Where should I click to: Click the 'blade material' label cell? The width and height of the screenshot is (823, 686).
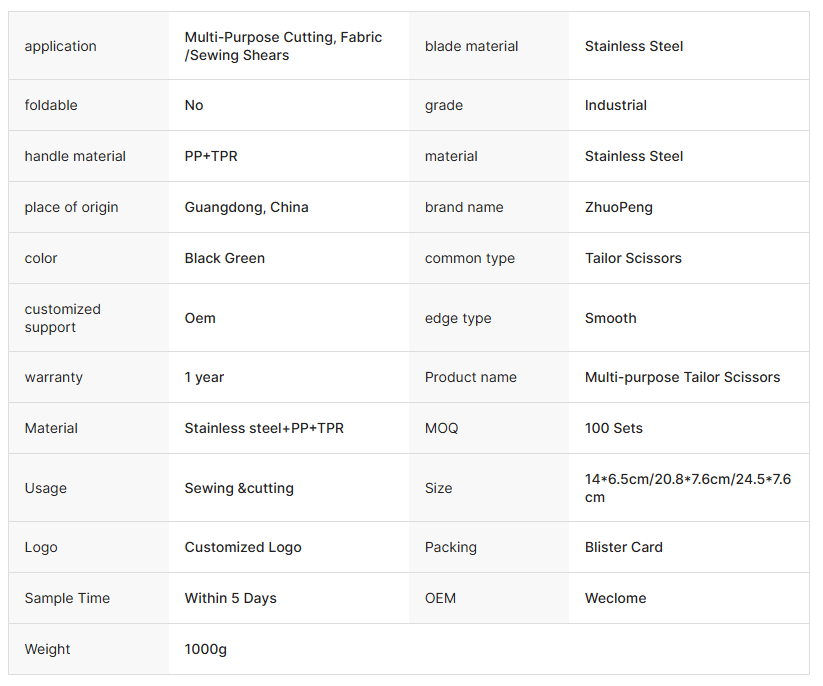pos(471,46)
